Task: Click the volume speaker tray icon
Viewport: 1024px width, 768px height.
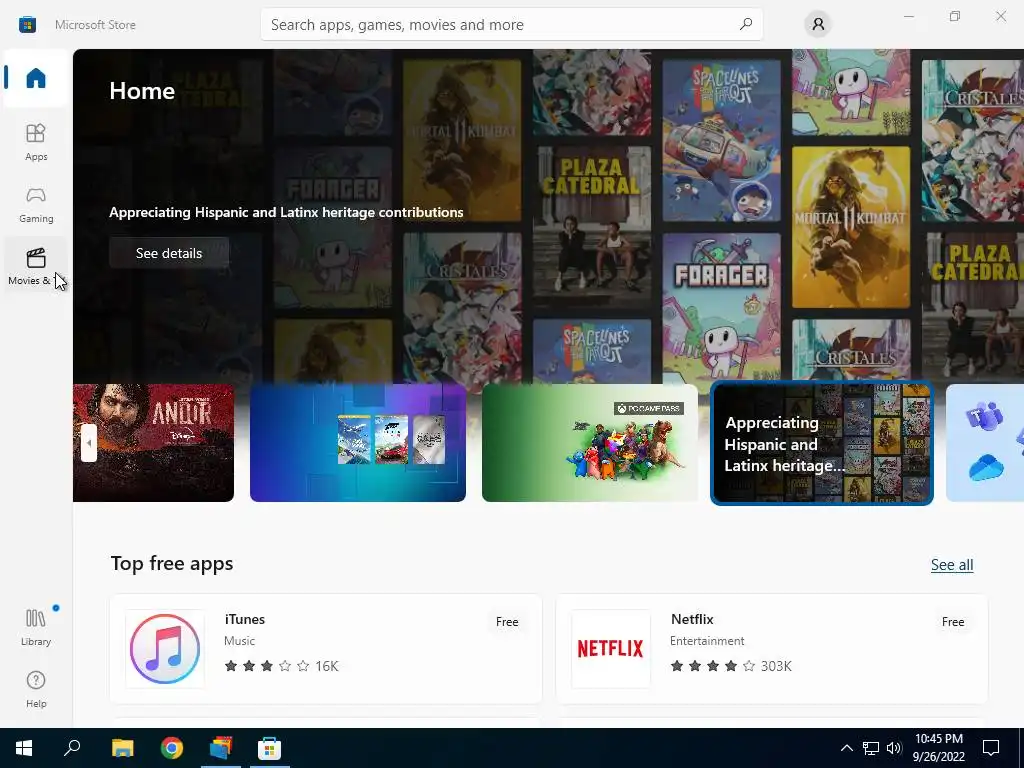Action: (894, 748)
